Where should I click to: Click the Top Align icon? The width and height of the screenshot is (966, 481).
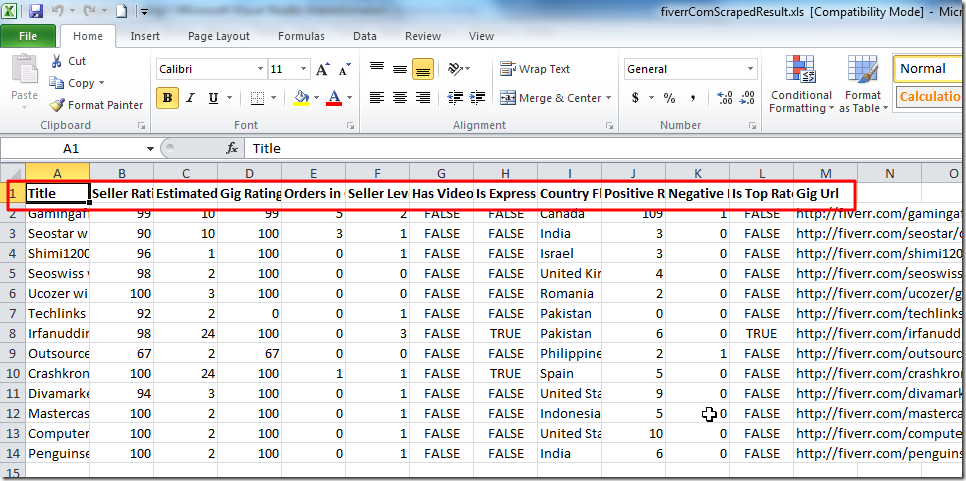[x=376, y=69]
